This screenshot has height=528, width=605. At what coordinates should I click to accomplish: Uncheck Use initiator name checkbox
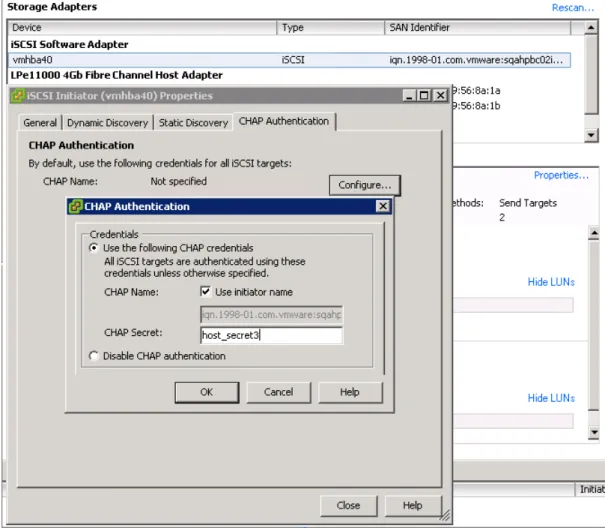coord(205,291)
